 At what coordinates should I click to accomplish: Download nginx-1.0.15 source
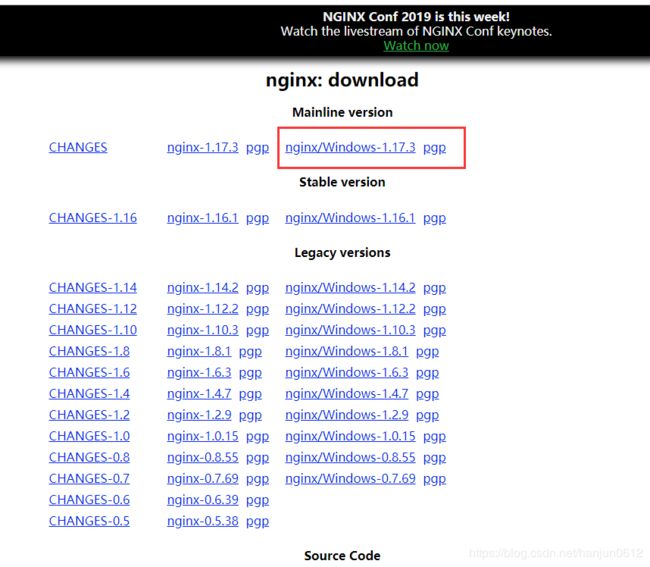[x=203, y=436]
